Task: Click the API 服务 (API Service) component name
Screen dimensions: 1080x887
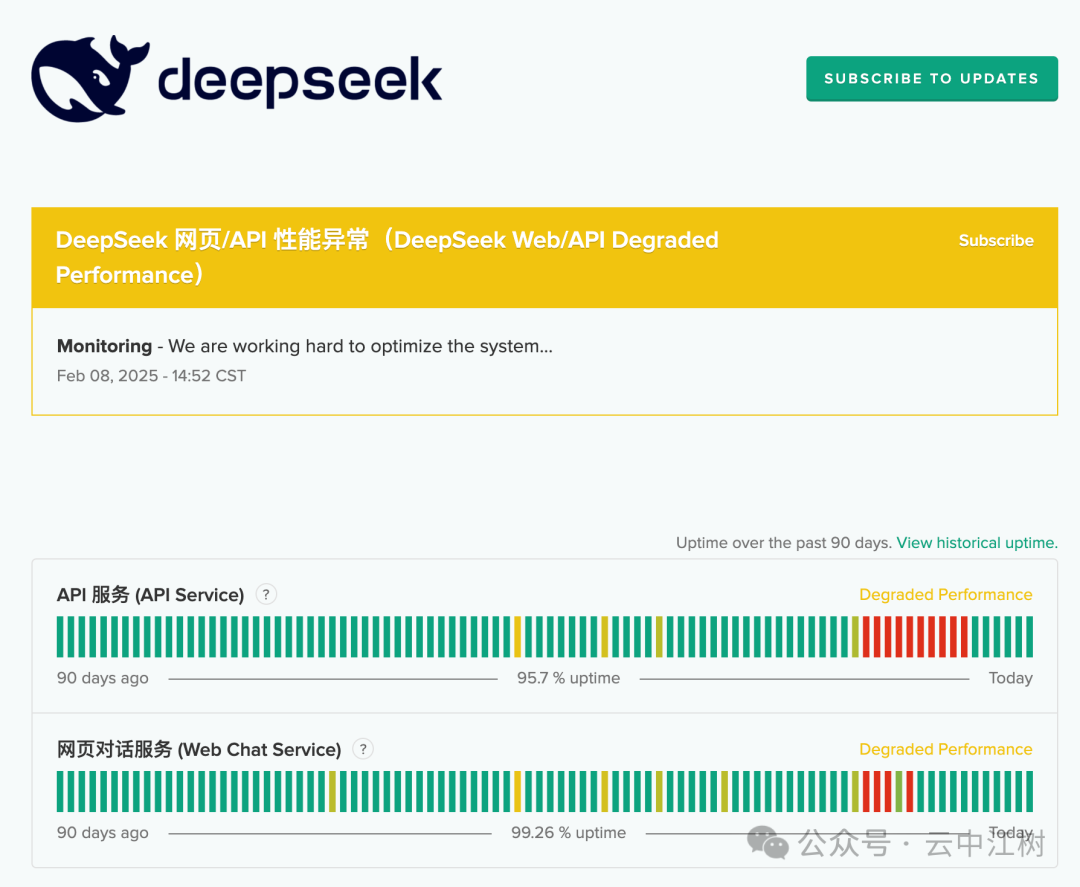Action: click(150, 594)
